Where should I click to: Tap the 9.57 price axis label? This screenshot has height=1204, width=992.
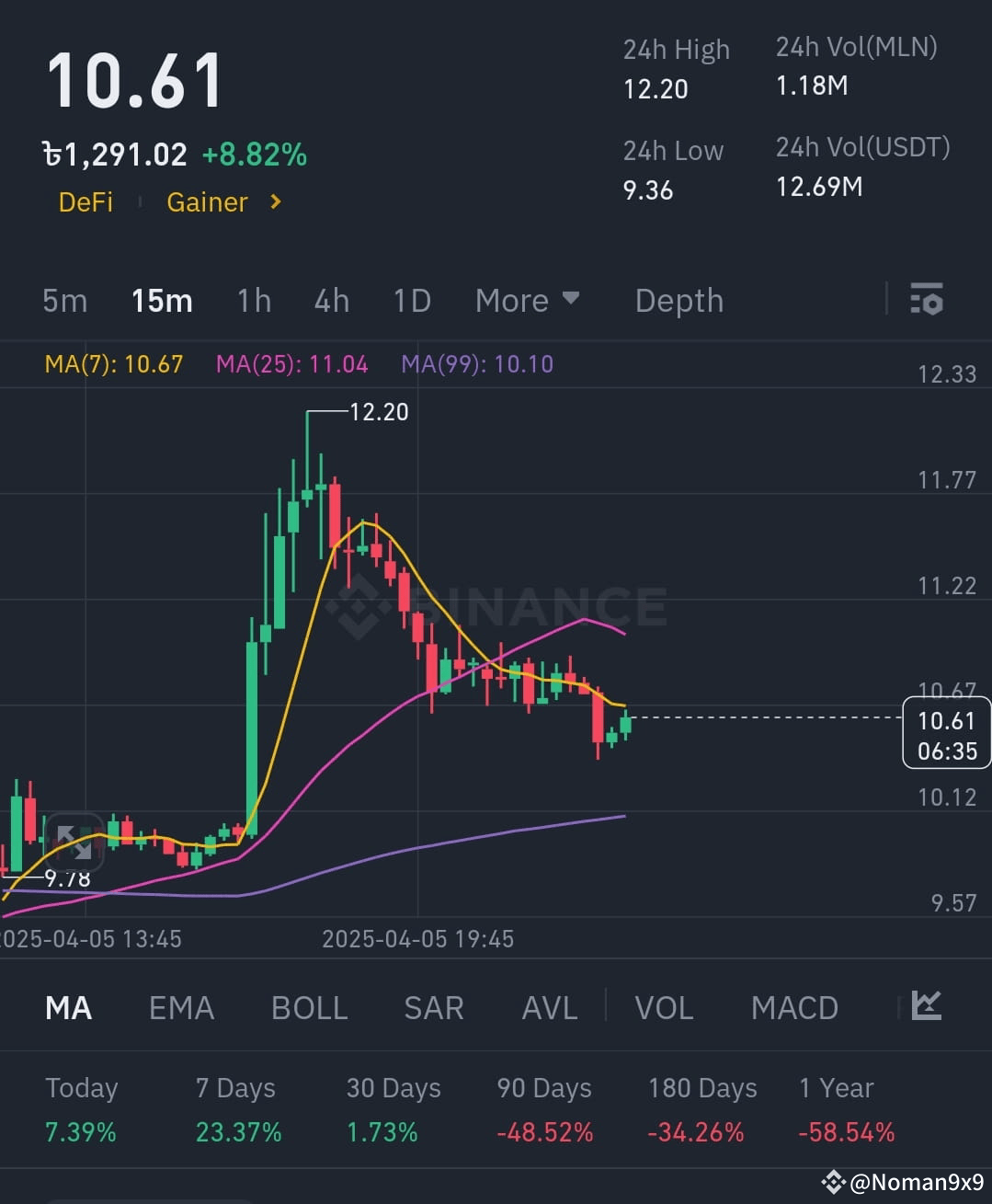click(x=953, y=903)
